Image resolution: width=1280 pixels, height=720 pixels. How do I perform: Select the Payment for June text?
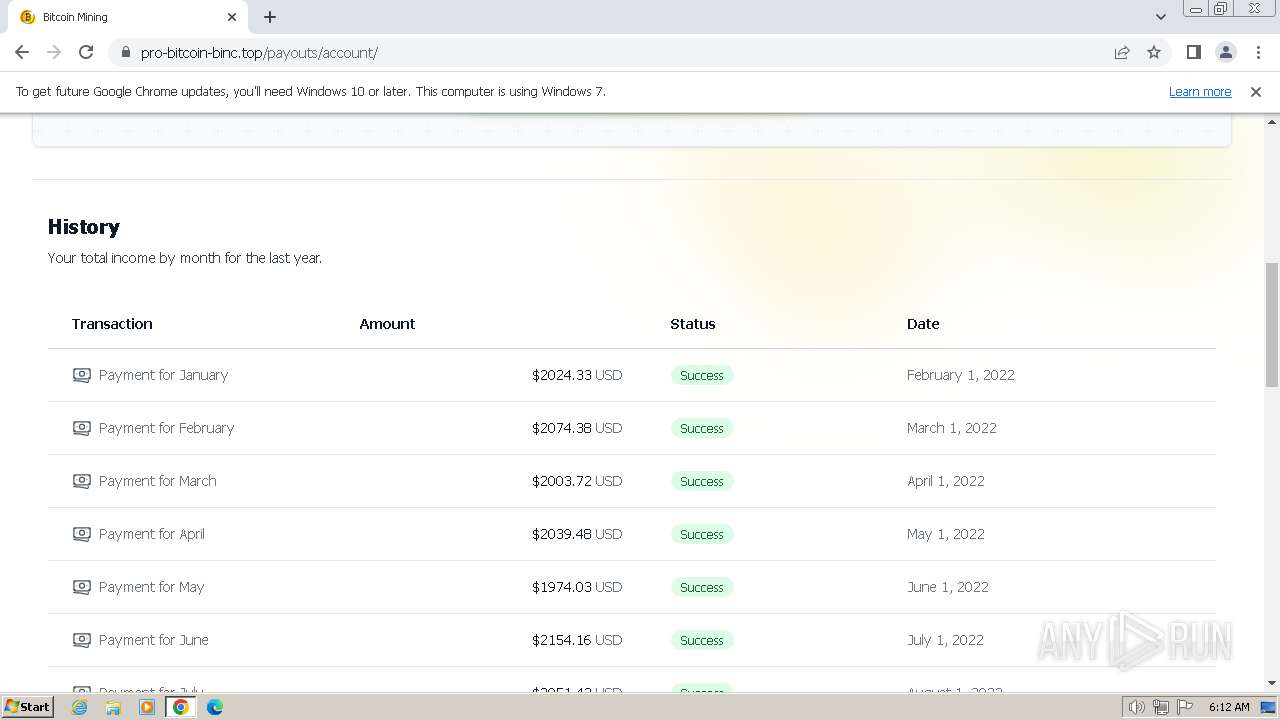154,640
